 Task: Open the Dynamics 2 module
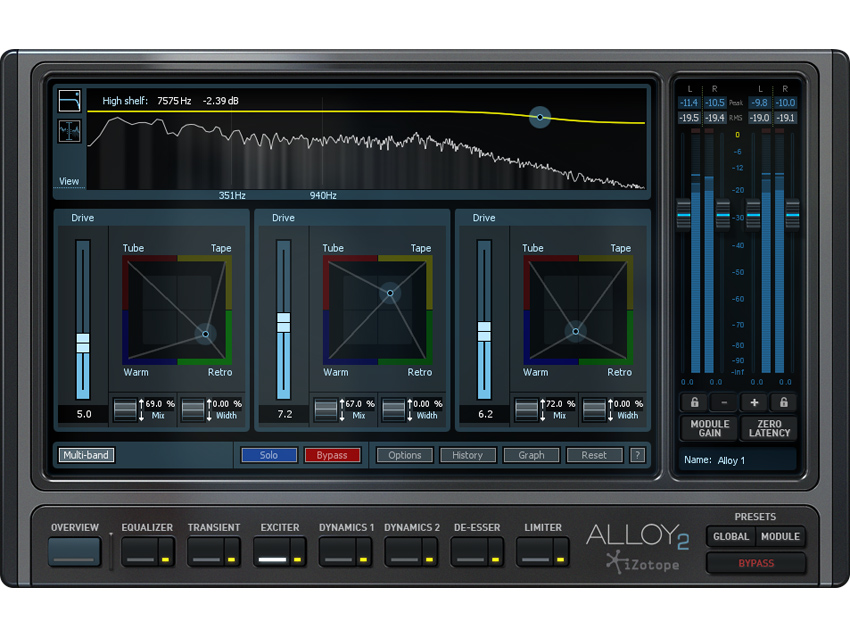pyautogui.click(x=405, y=551)
